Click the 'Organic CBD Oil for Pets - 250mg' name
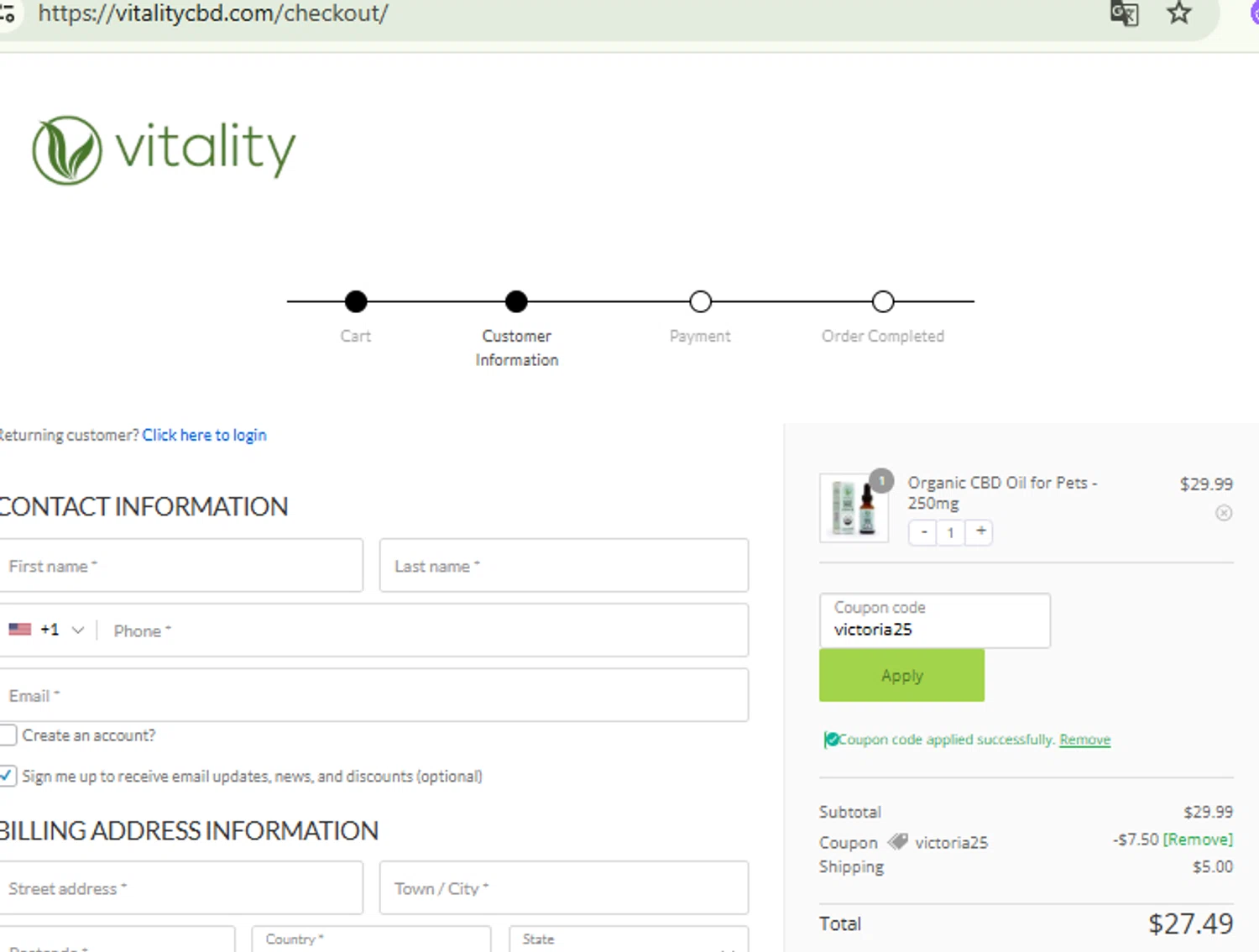 click(x=1002, y=493)
